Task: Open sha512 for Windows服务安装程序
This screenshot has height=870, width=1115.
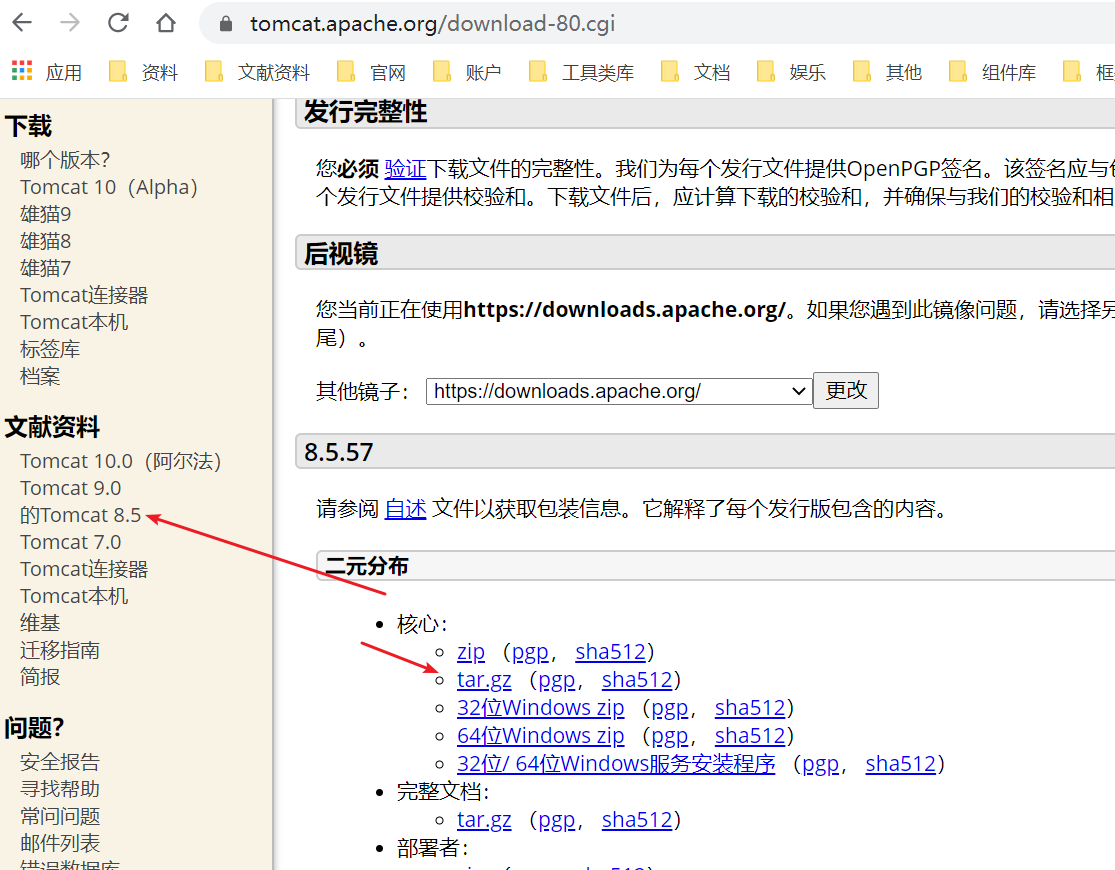Action: click(900, 763)
